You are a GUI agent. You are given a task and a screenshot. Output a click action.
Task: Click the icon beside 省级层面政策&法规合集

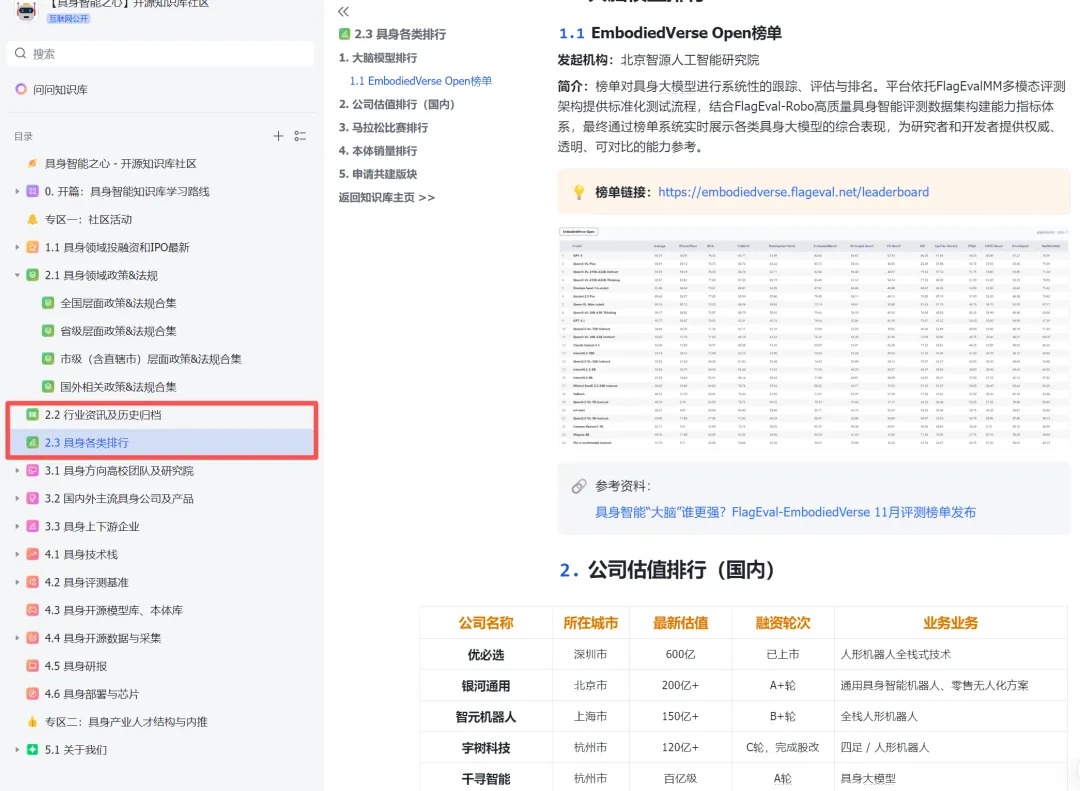48,331
